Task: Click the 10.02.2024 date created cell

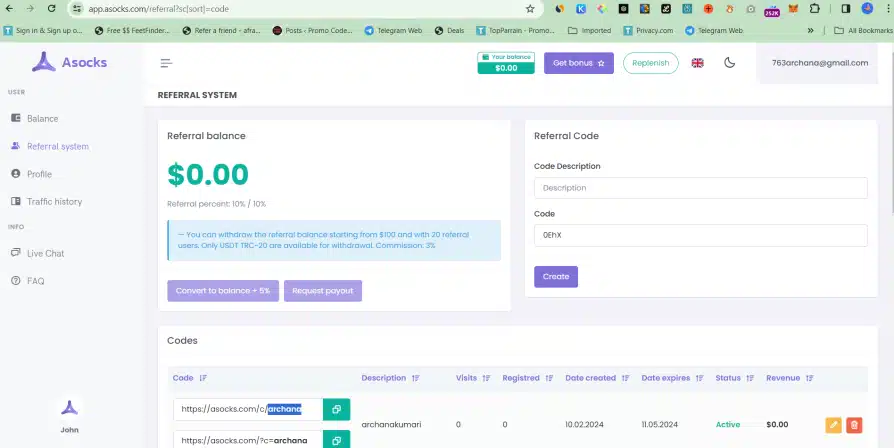Action: 584,425
